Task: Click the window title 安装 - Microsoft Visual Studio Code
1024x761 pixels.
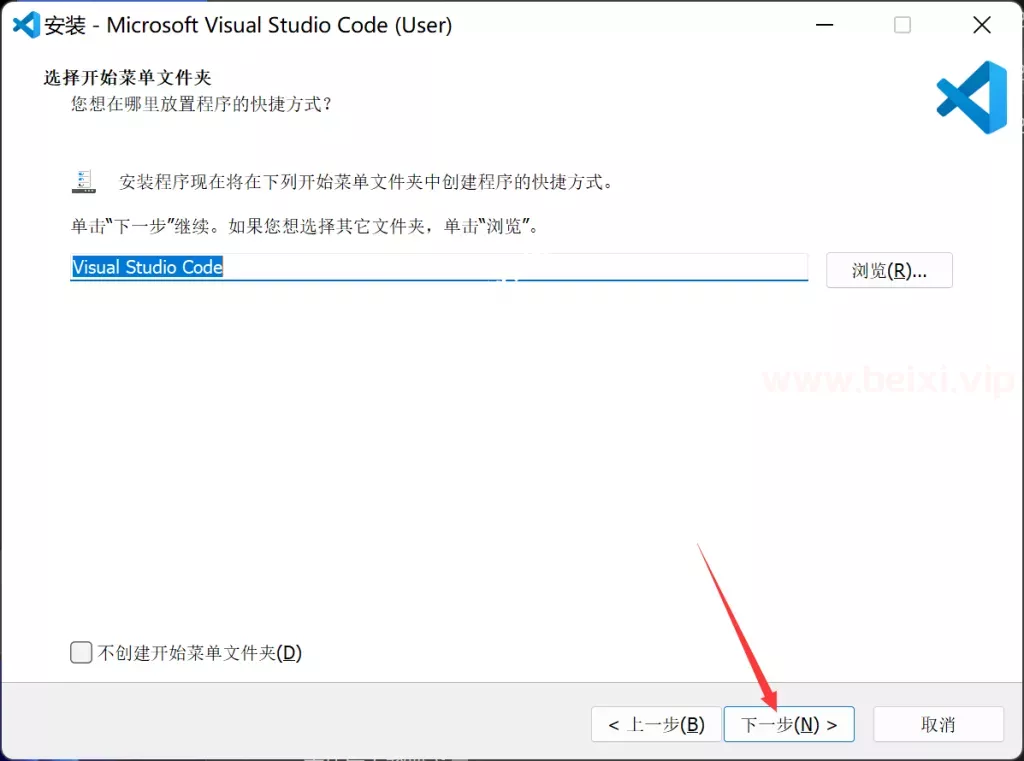Action: click(248, 25)
